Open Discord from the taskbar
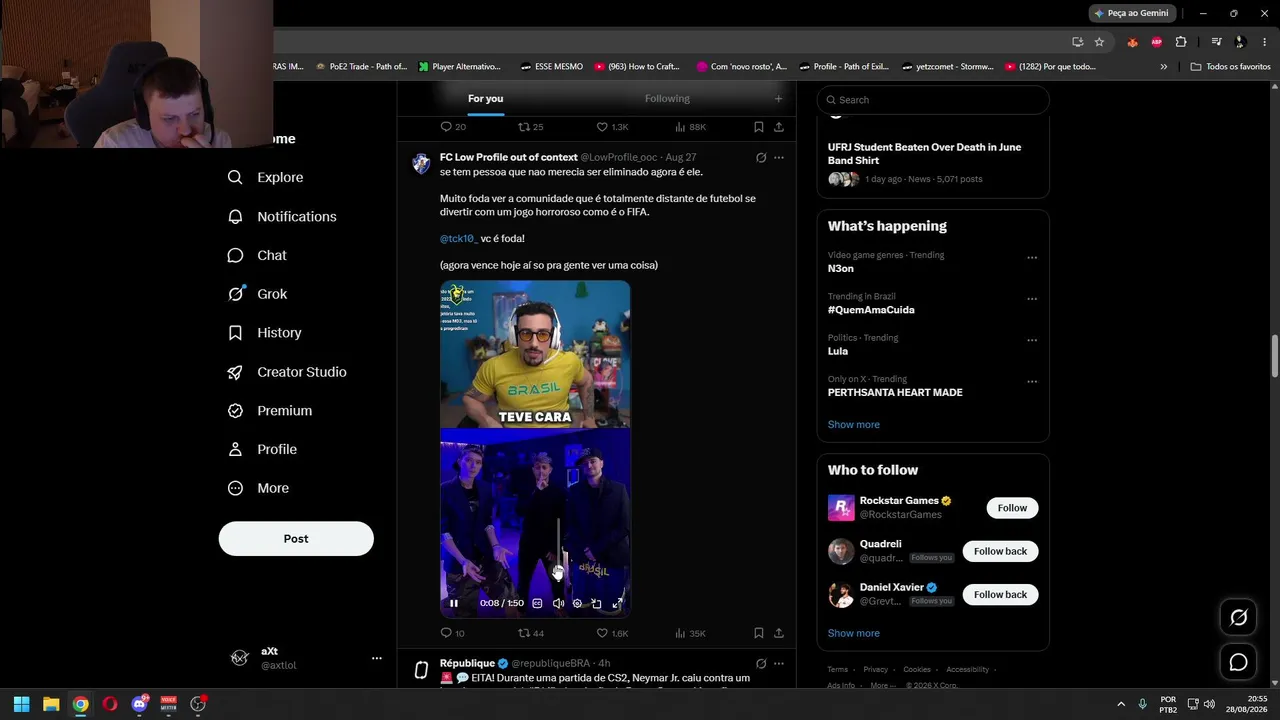 139,704
